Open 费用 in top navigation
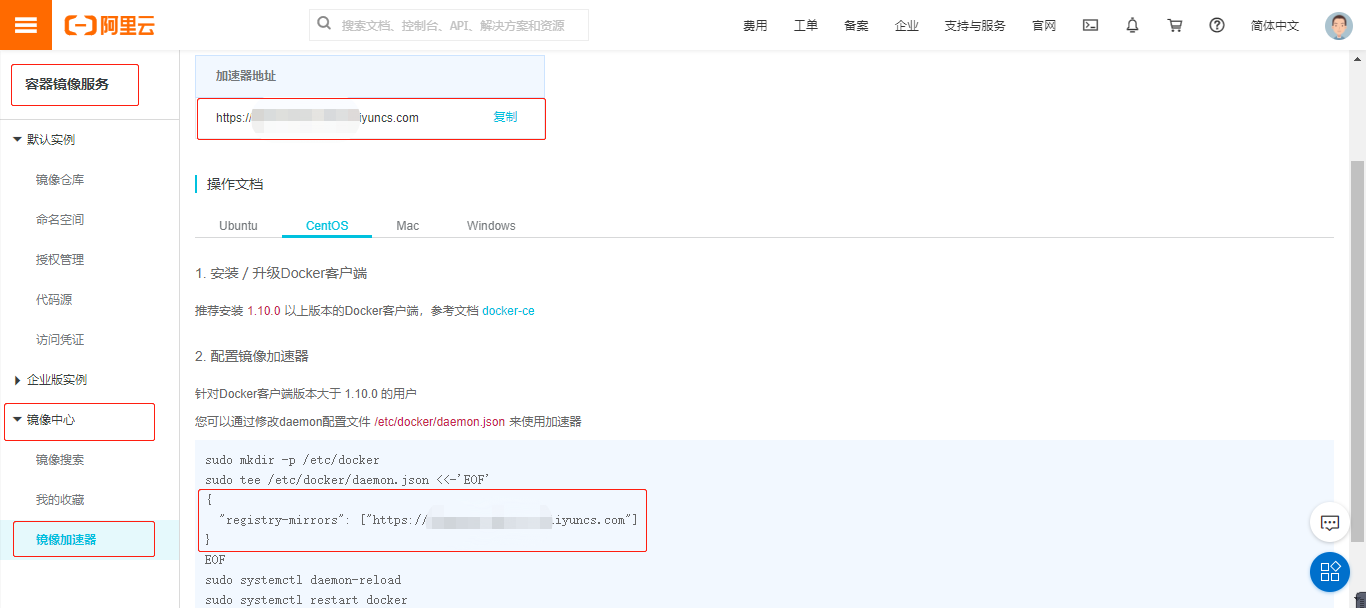This screenshot has height=608, width=1366. click(755, 26)
